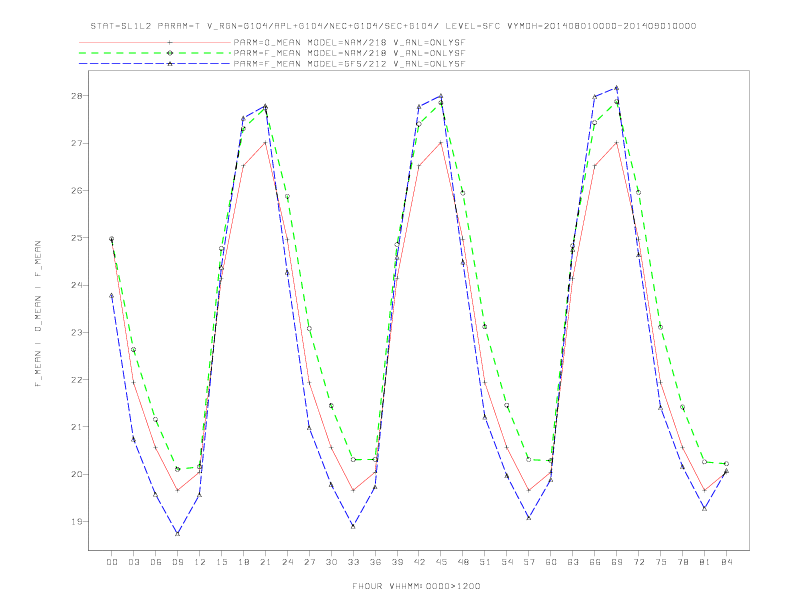Click x-axis forecast hour label 39
Screen dimensions: 792x612
(397, 562)
